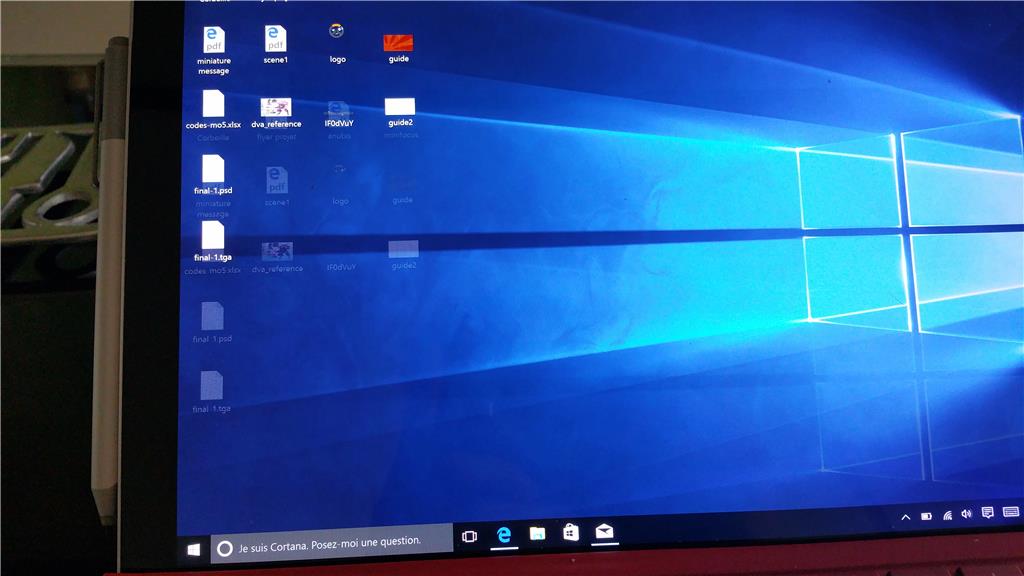Click the battery status tray icon
Viewport: 1024px width, 576px height.
click(927, 516)
